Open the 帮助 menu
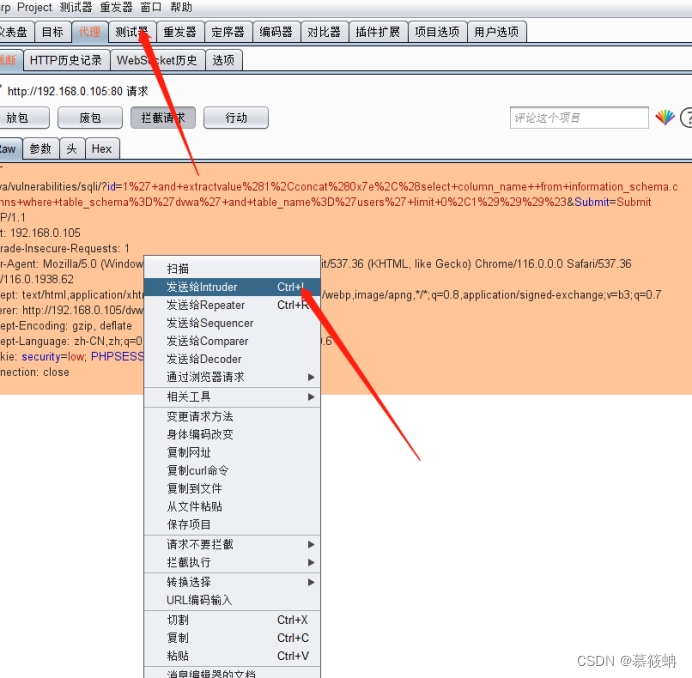The width and height of the screenshot is (692, 678). click(181, 7)
